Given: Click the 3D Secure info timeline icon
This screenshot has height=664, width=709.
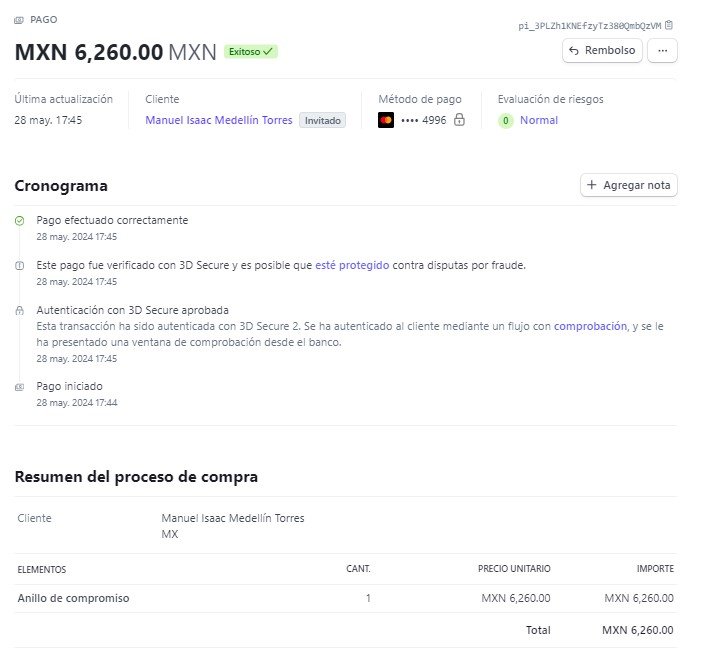Looking at the screenshot, I should pyautogui.click(x=19, y=266).
